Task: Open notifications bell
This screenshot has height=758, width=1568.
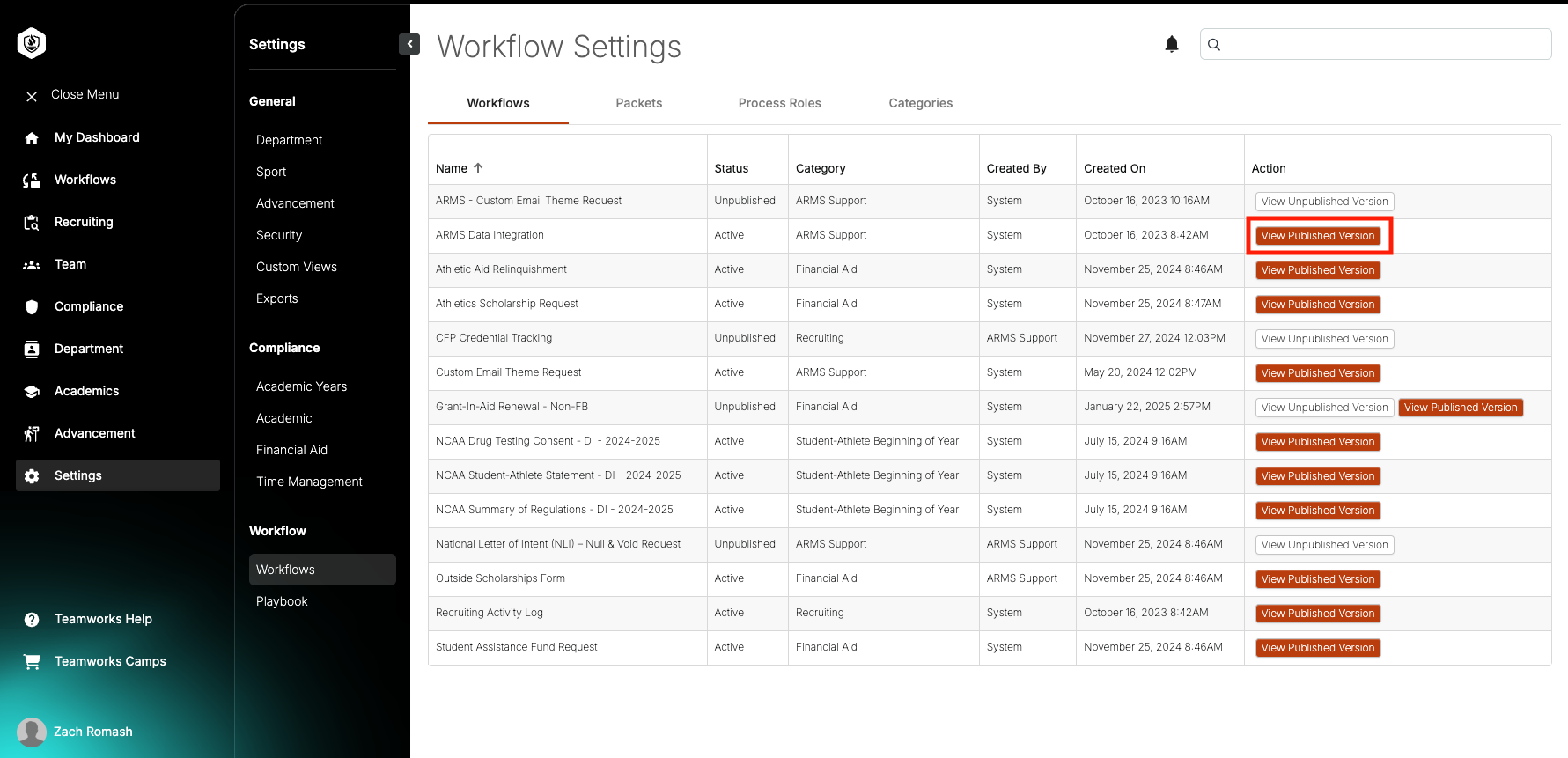Action: (x=1172, y=44)
